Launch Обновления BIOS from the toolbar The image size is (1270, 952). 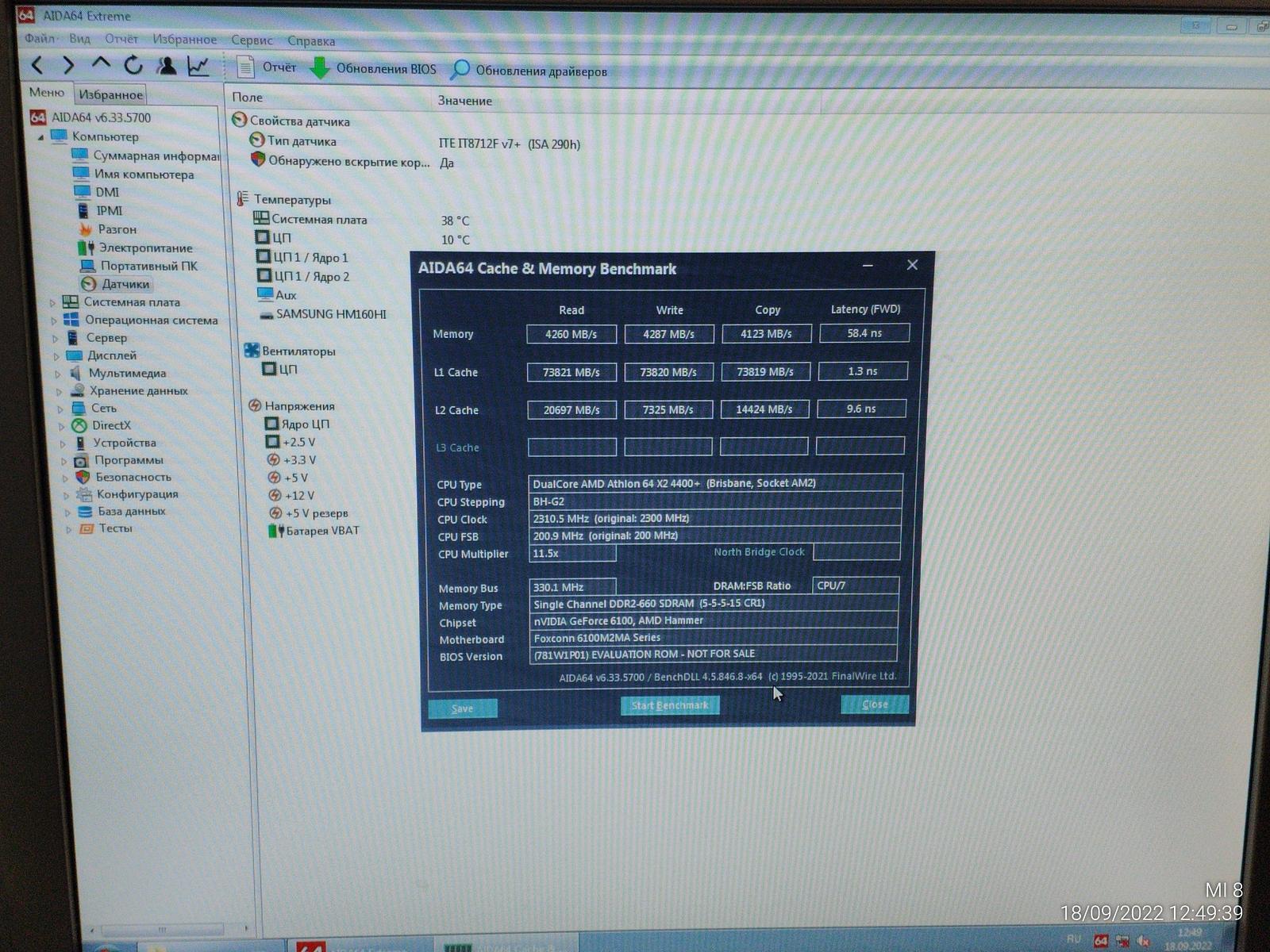click(372, 68)
